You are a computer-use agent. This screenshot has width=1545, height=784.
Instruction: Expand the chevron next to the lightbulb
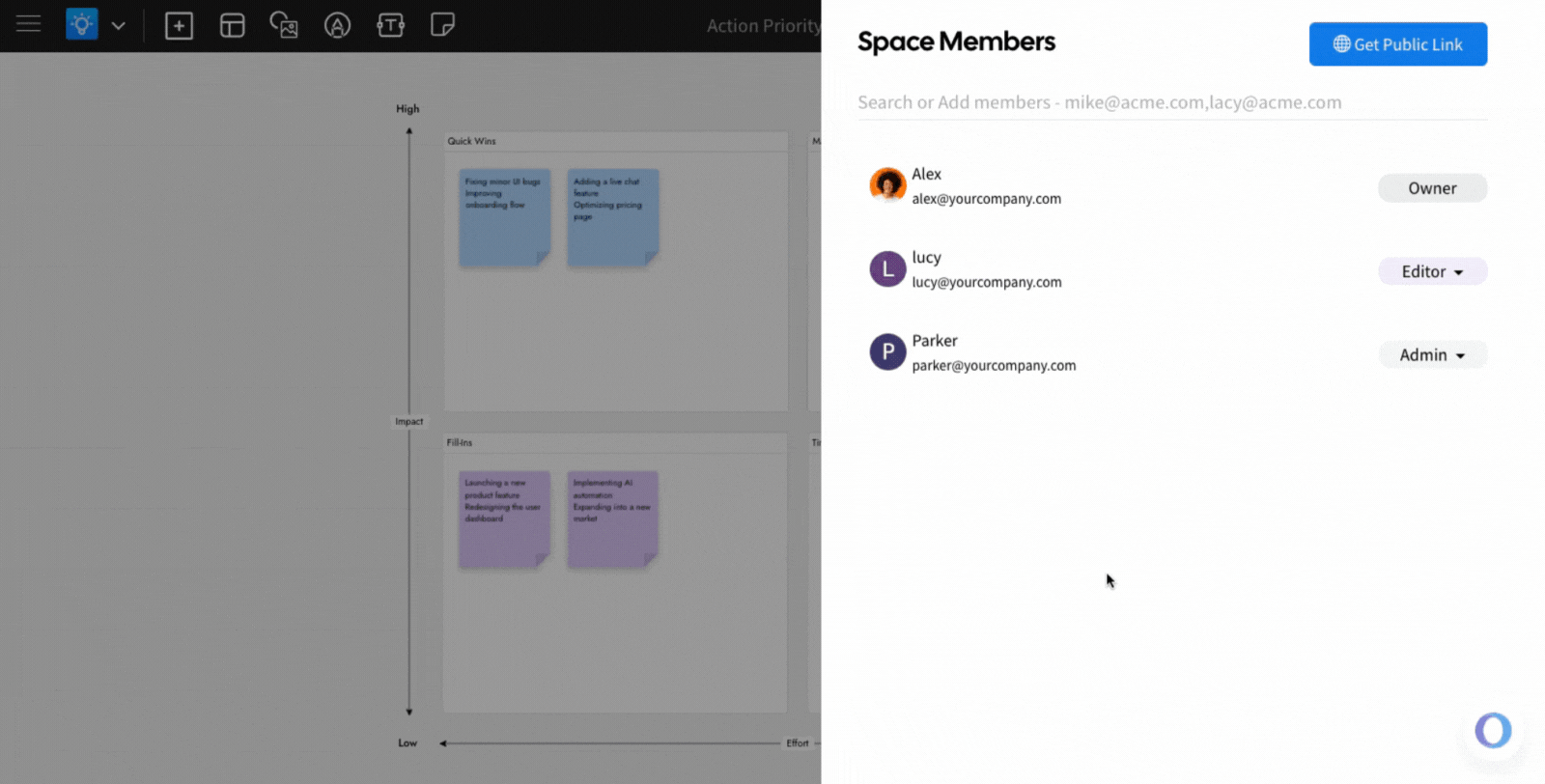click(x=119, y=25)
